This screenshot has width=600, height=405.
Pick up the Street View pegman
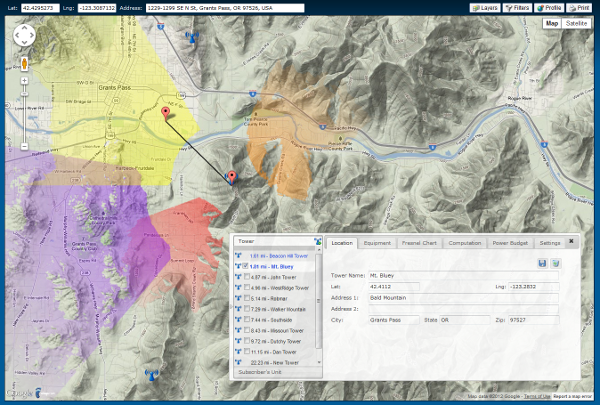tap(24, 64)
